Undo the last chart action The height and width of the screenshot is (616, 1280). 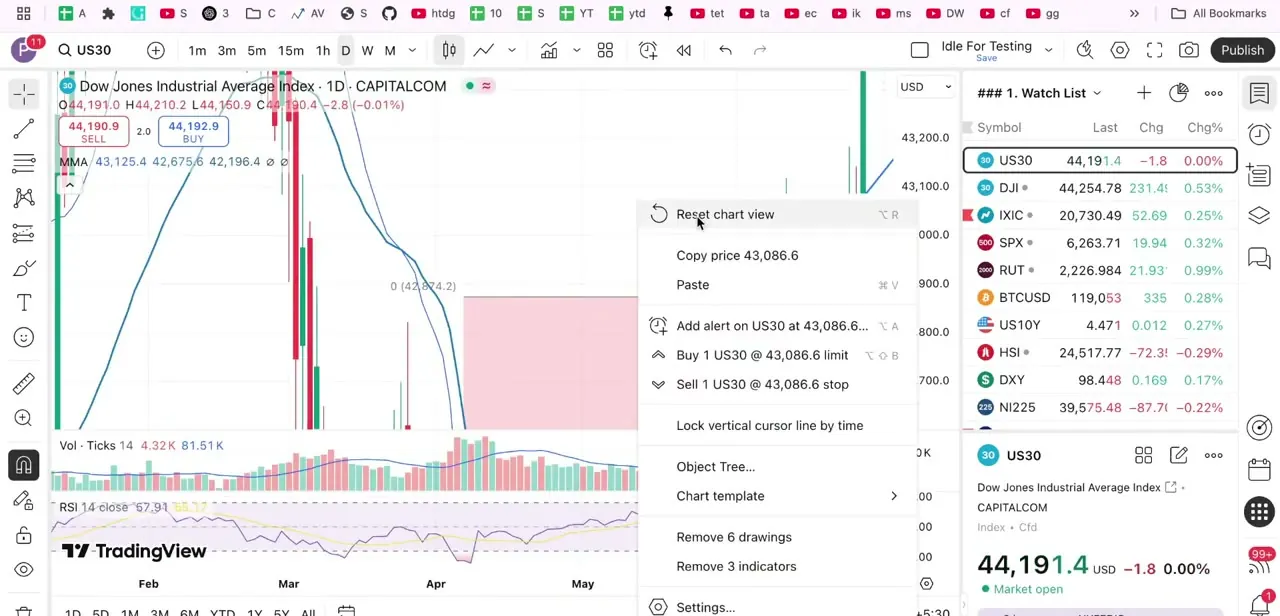click(726, 50)
